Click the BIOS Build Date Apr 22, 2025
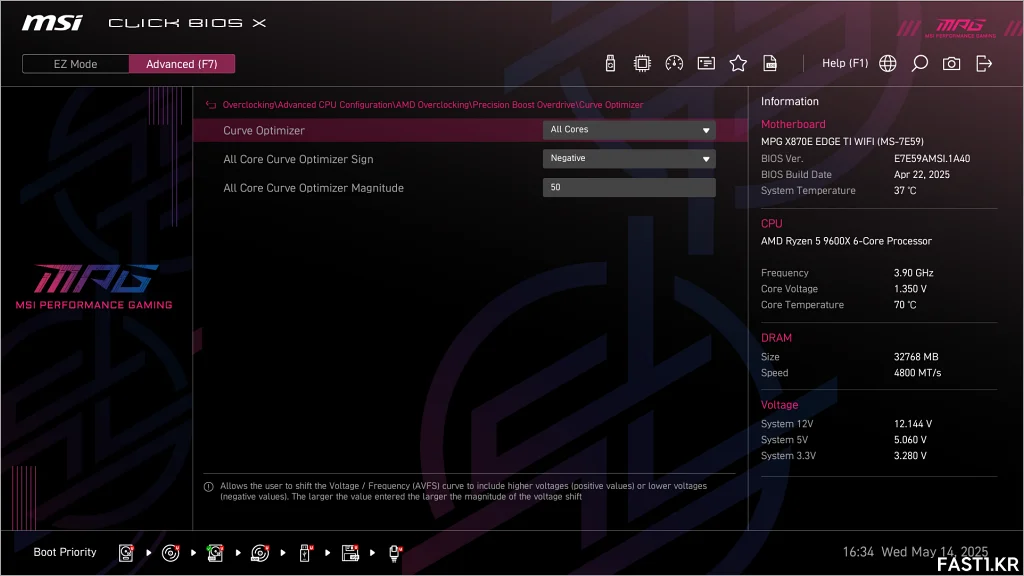This screenshot has height=576, width=1024. pyautogui.click(x=921, y=174)
